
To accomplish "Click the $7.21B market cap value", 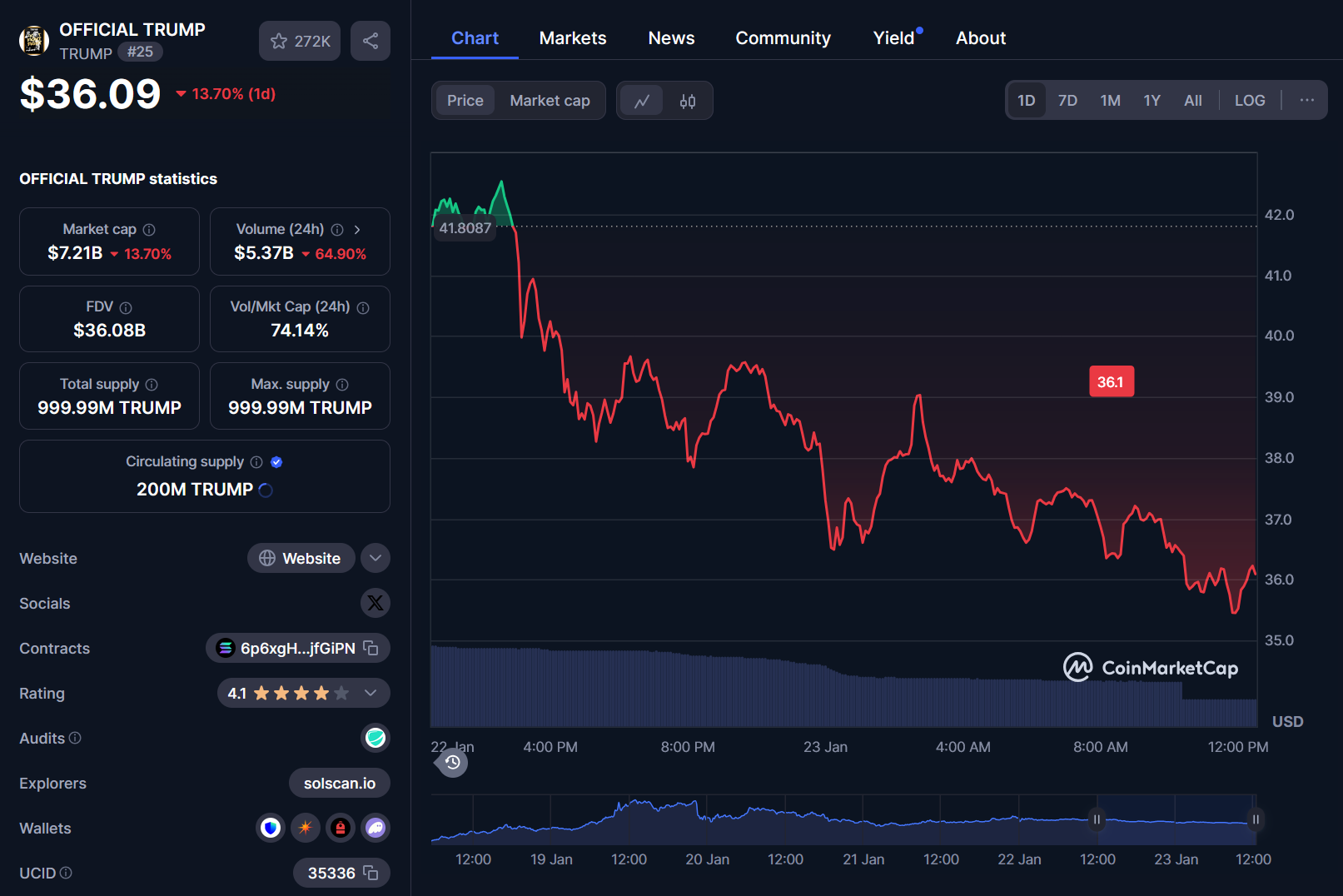I will pyautogui.click(x=75, y=253).
